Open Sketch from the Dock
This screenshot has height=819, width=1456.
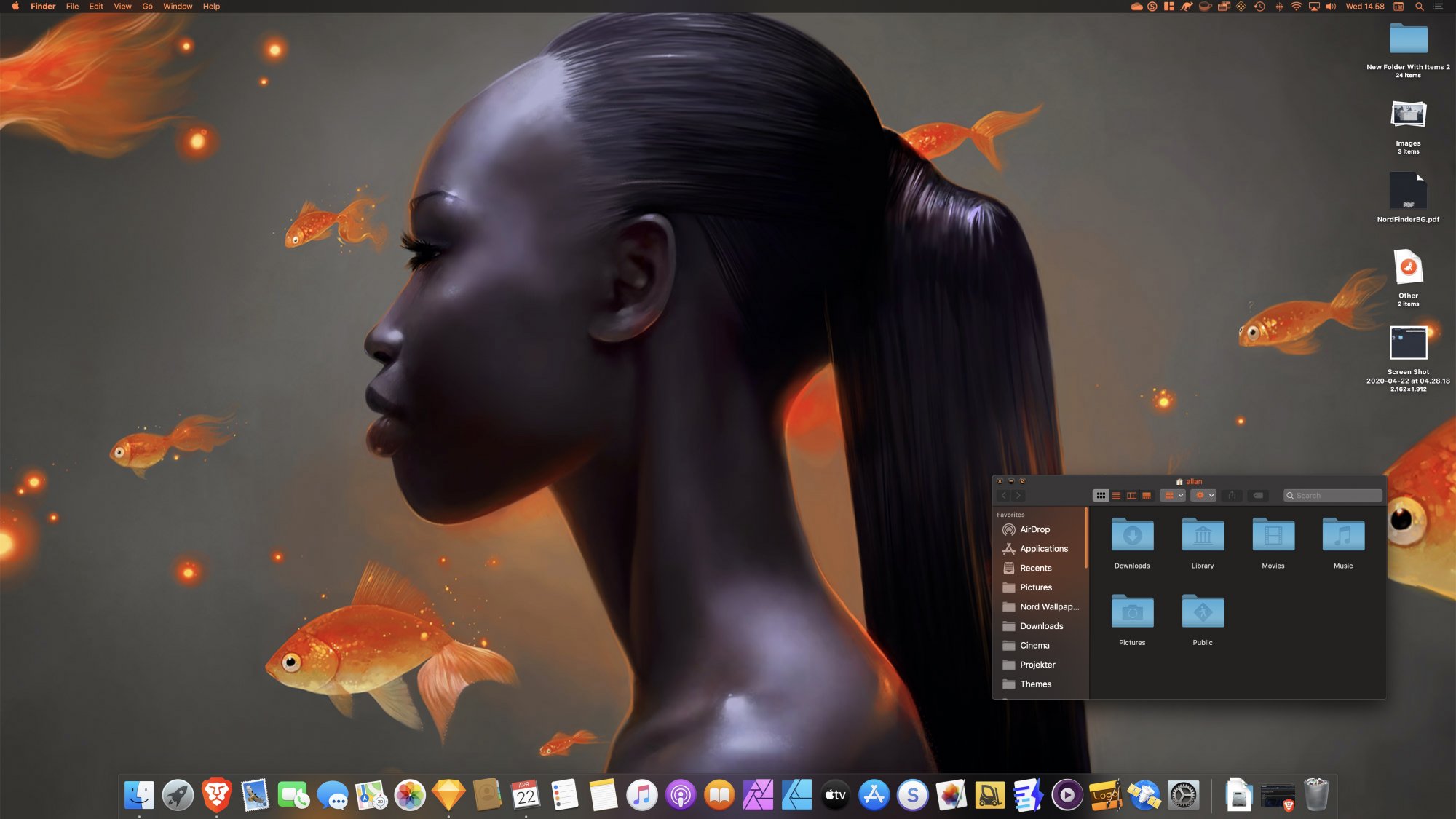tap(448, 795)
